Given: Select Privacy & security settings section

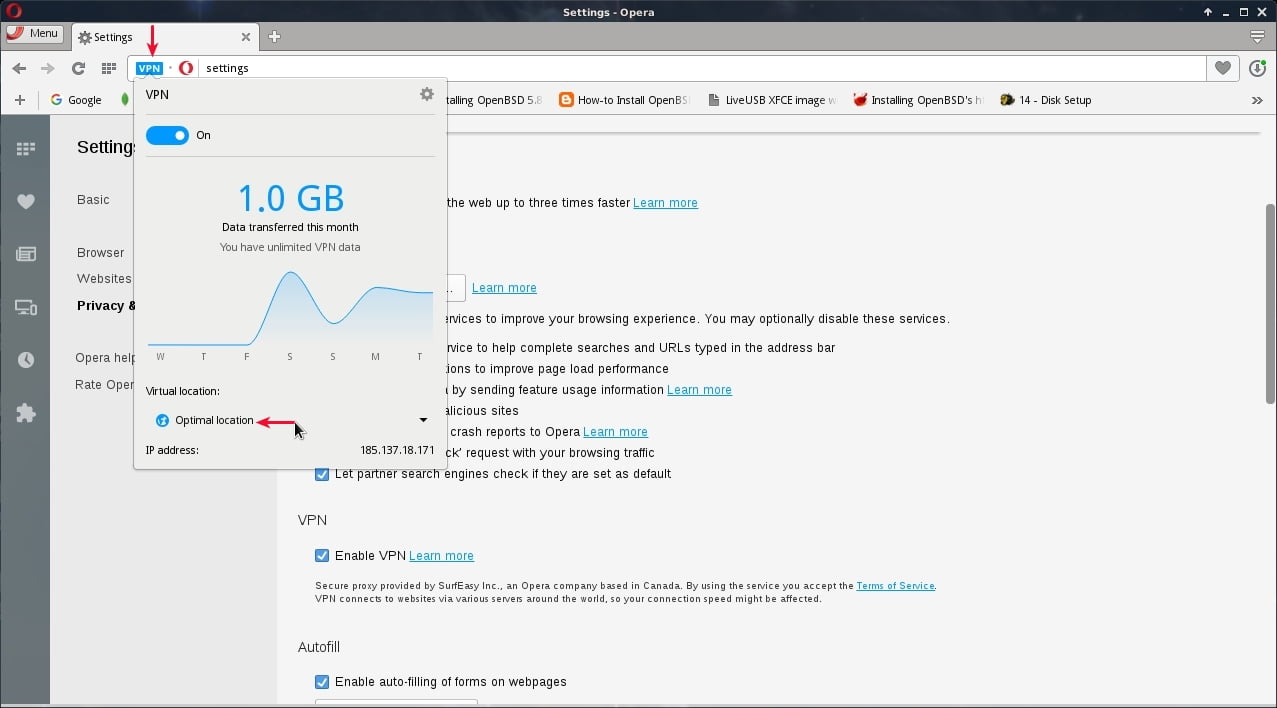Looking at the screenshot, I should coord(105,306).
